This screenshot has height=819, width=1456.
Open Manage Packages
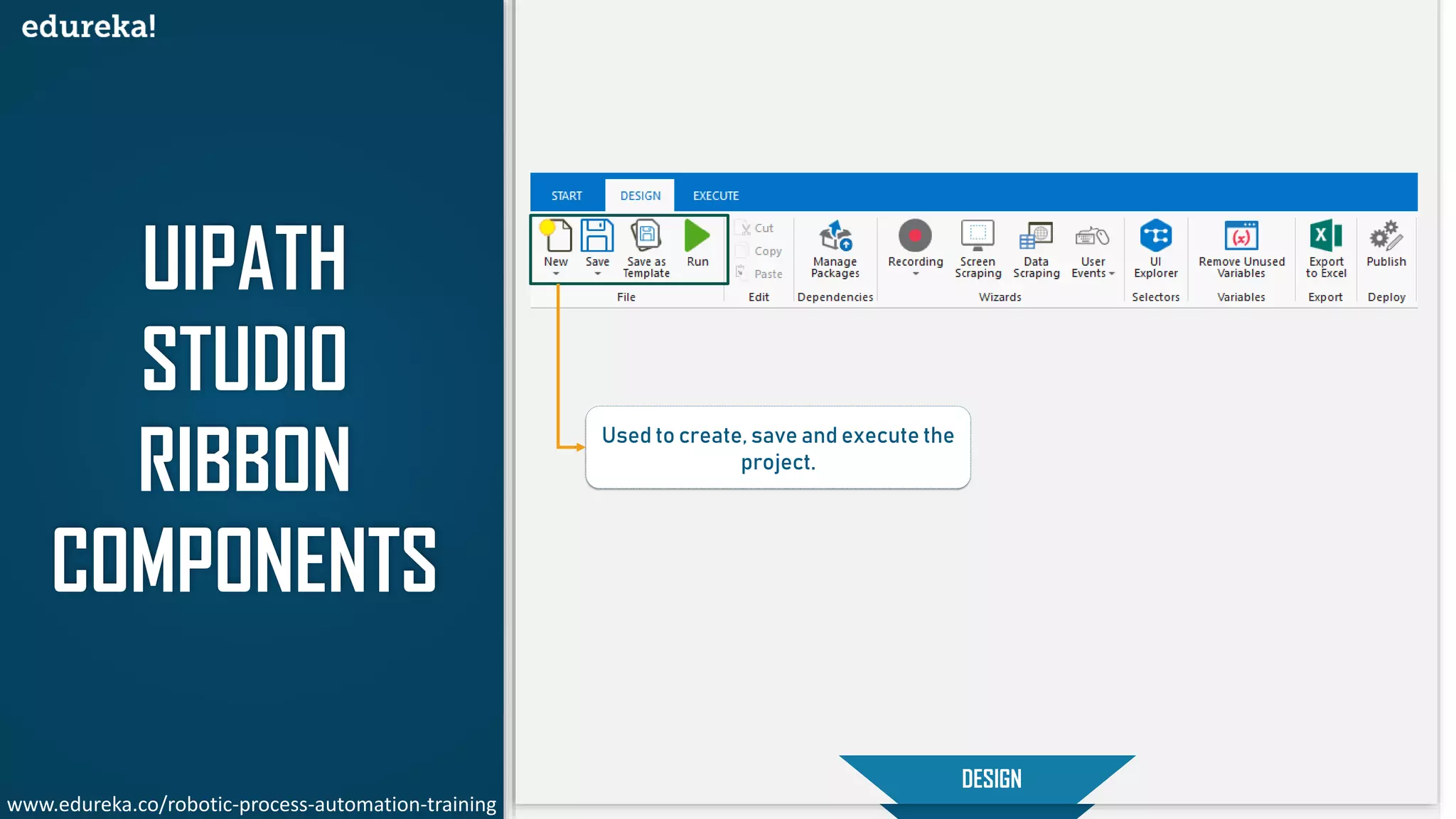pos(835,236)
